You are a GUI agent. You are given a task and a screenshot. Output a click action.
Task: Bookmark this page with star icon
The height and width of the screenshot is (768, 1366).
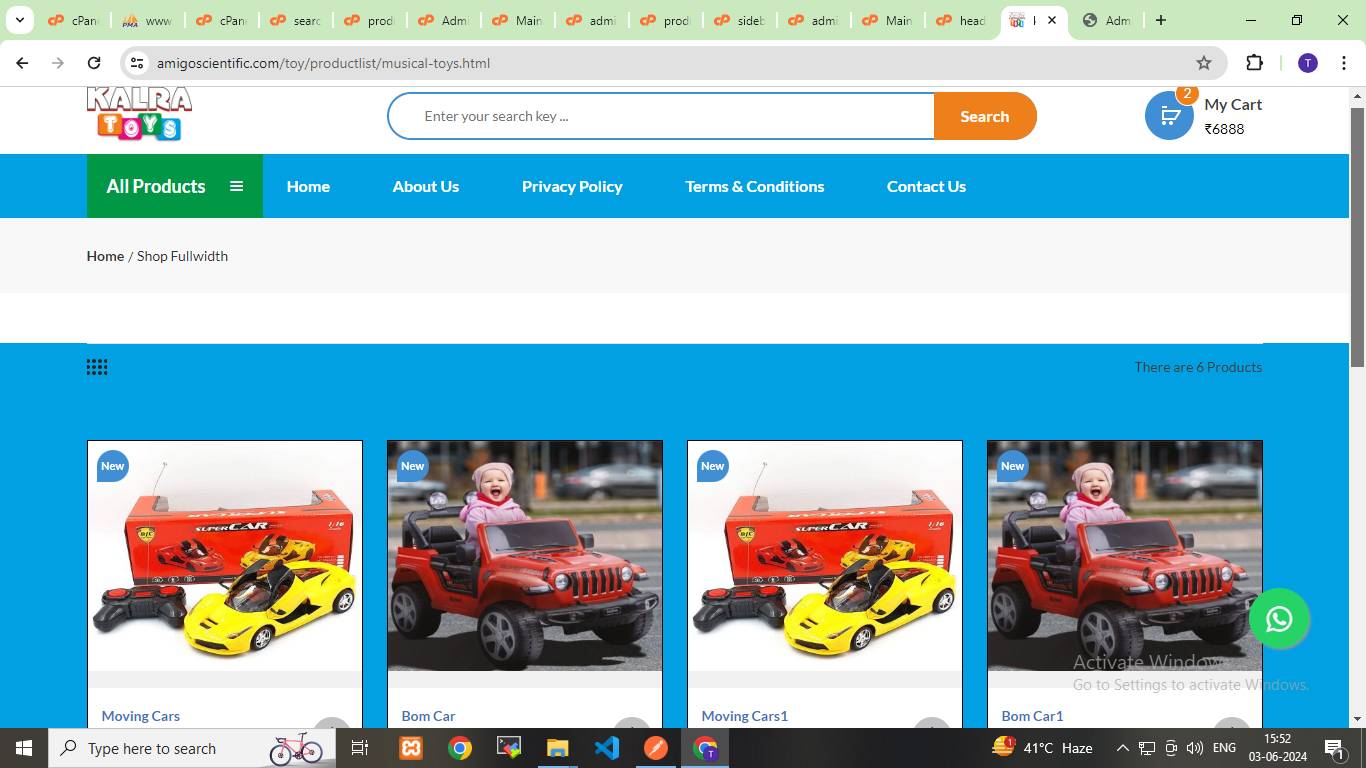(x=1204, y=63)
